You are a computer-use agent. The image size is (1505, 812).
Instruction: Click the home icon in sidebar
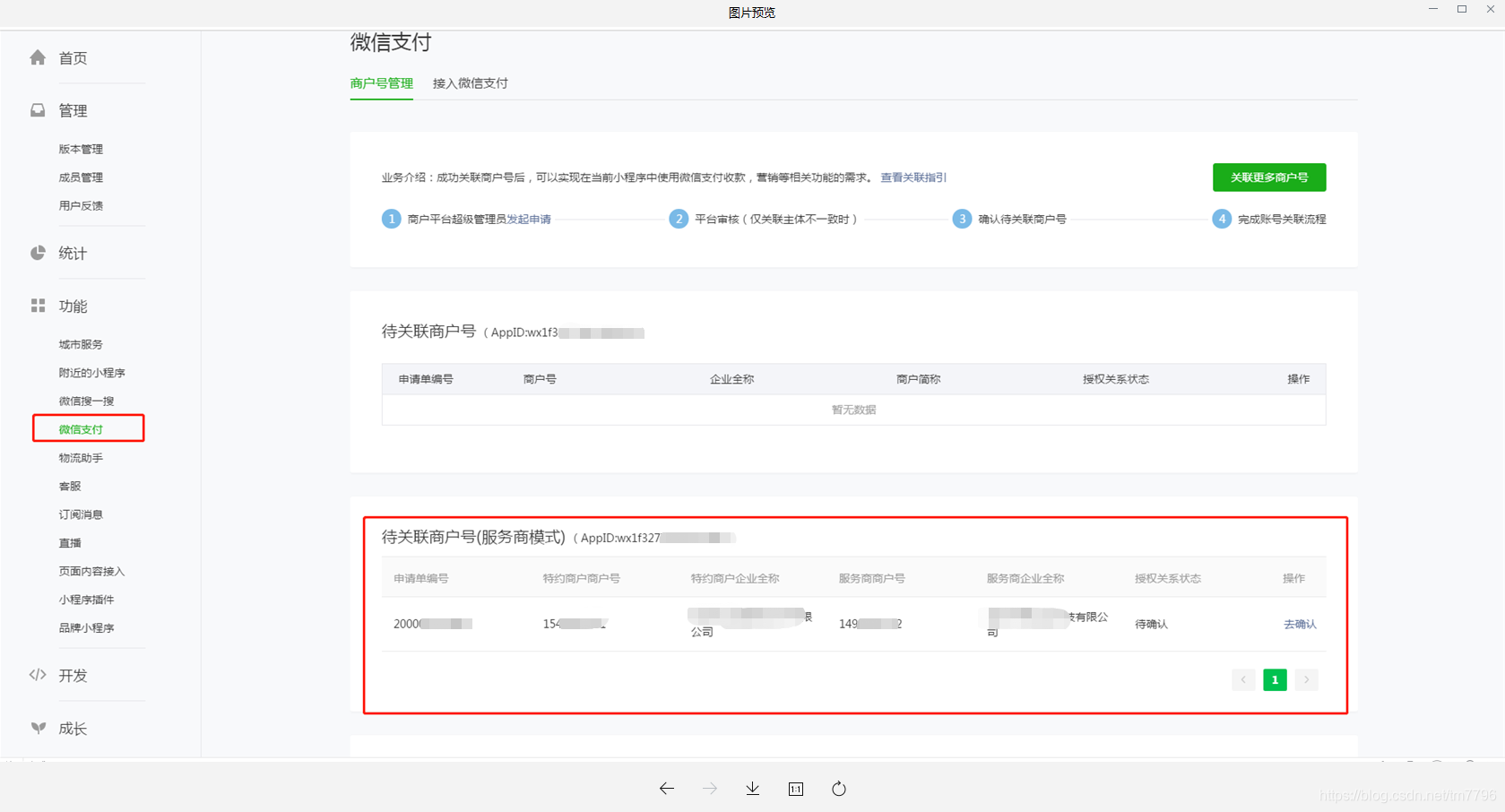coord(38,57)
